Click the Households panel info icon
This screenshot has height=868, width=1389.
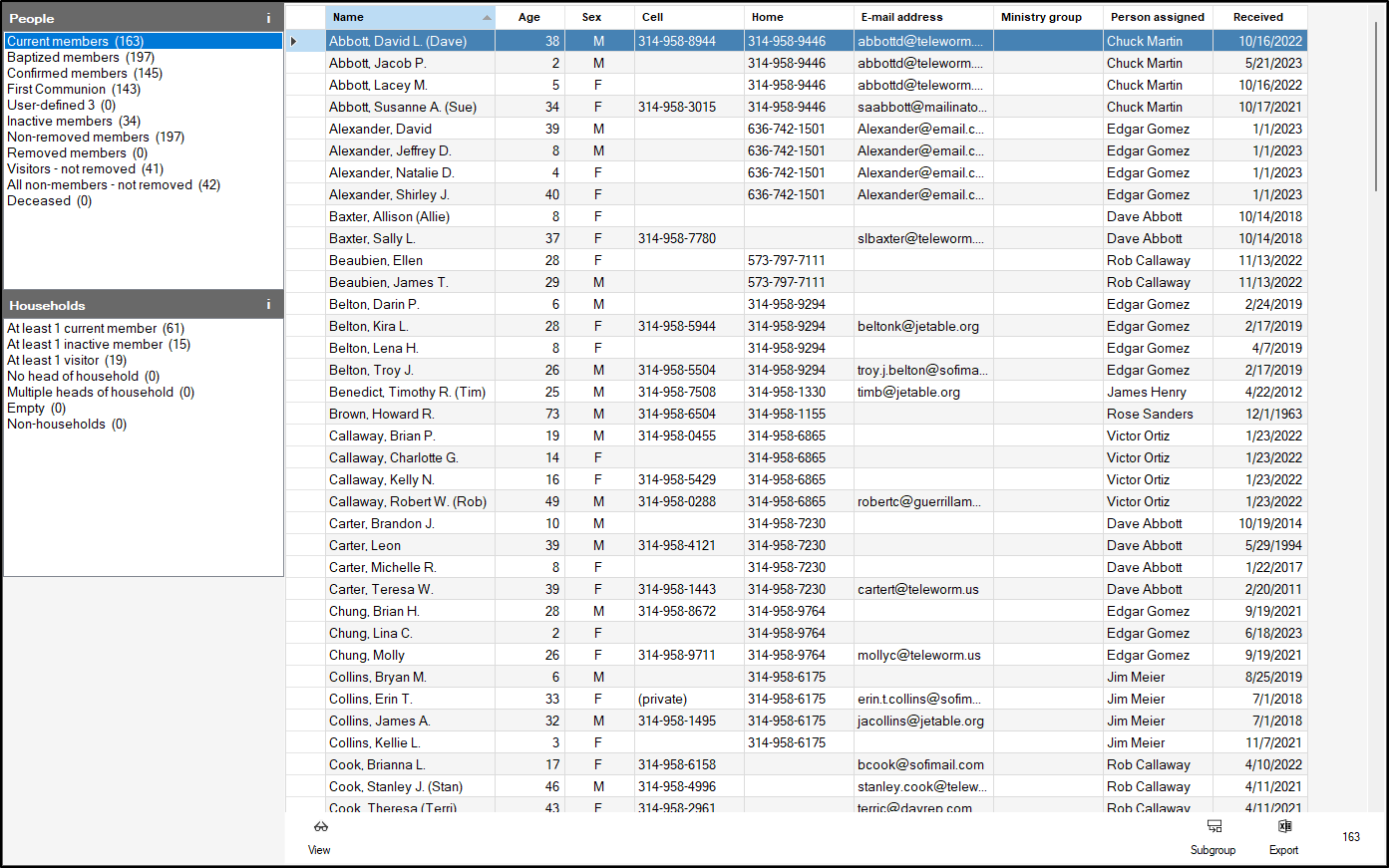point(268,305)
